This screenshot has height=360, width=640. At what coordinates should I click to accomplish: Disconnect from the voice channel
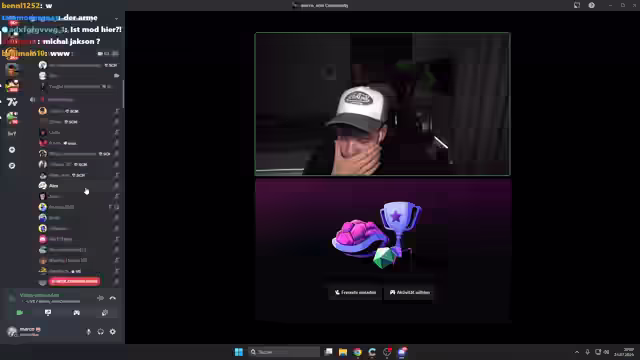[113, 298]
